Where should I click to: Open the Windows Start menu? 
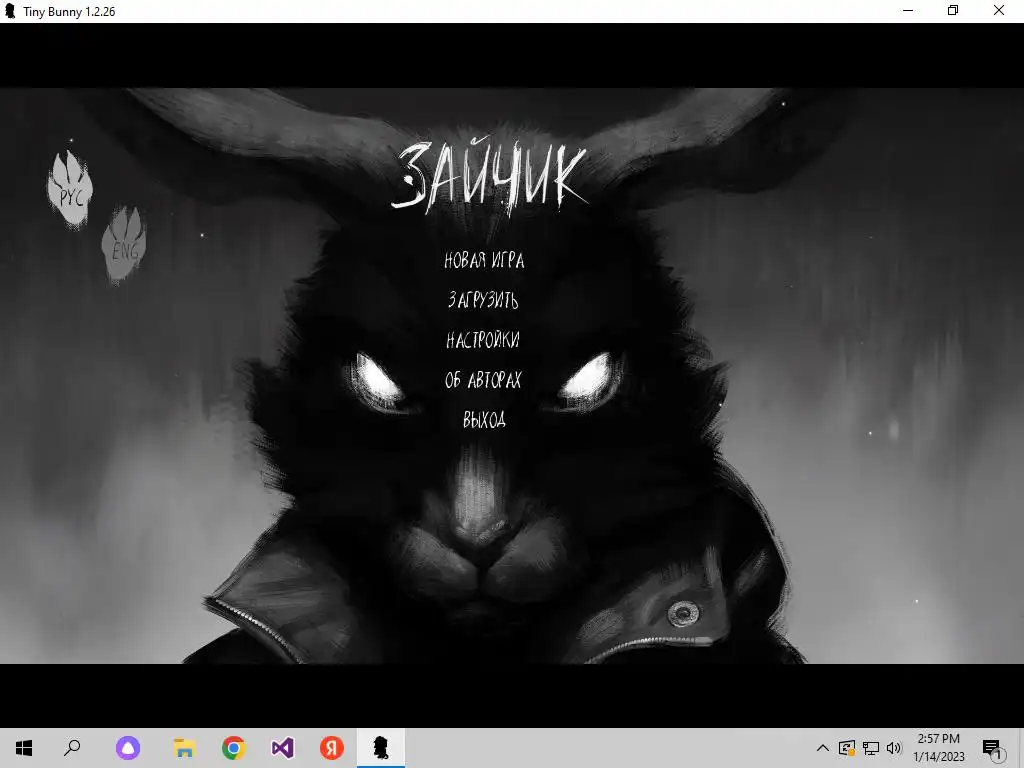pos(24,748)
